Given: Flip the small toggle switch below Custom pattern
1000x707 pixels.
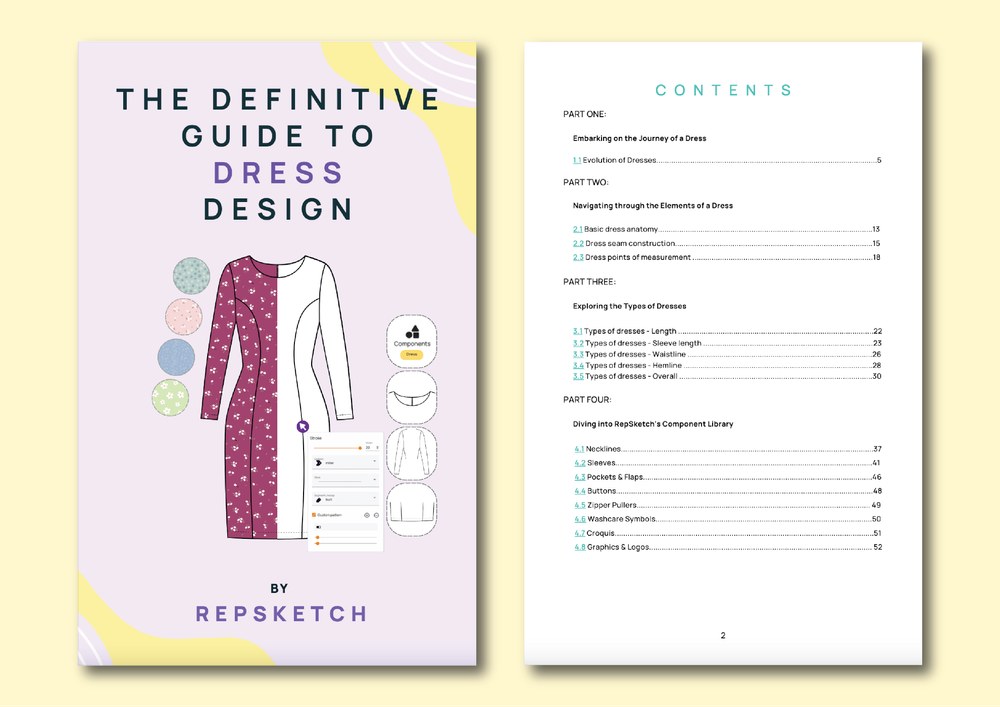Looking at the screenshot, I should [x=317, y=528].
